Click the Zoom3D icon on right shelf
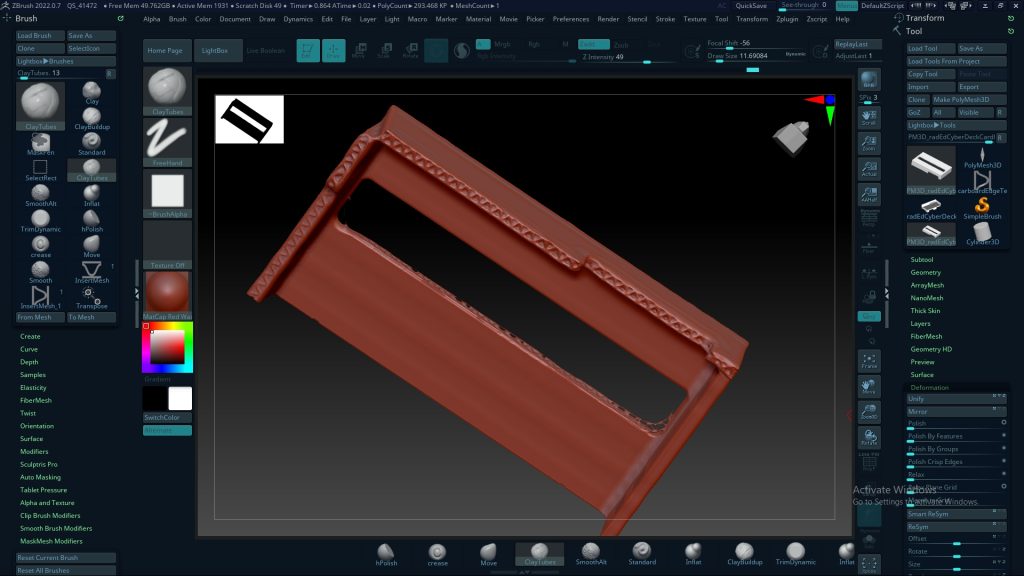 pos(869,411)
